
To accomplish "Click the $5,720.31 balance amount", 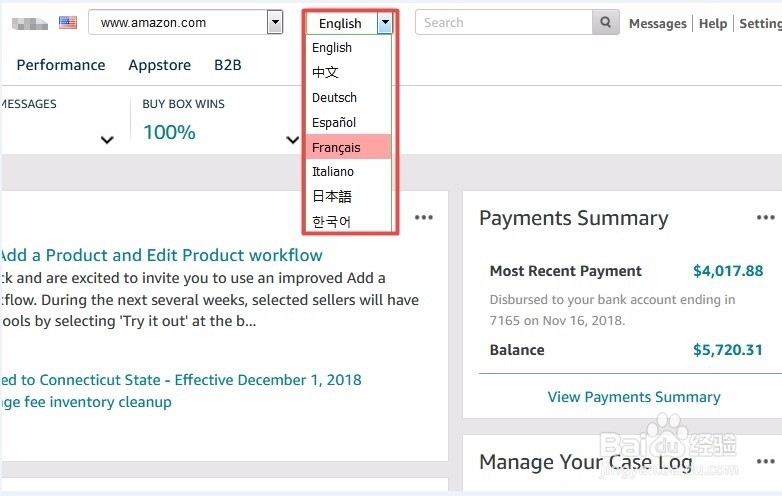I will pos(728,350).
